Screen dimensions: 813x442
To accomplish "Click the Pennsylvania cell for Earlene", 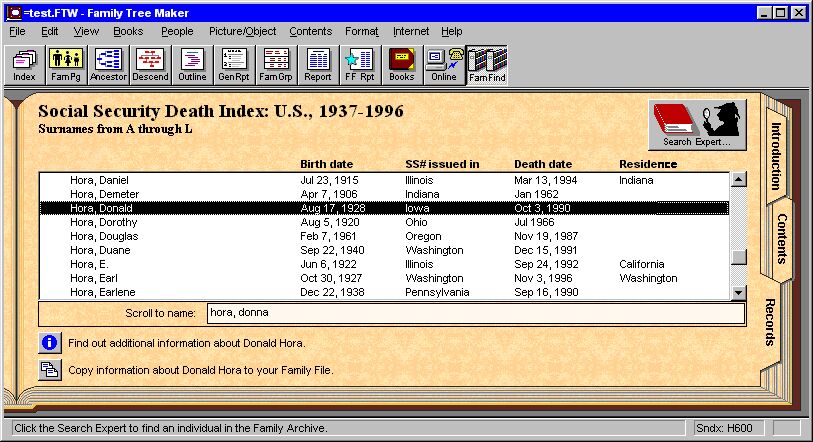I will [x=437, y=292].
